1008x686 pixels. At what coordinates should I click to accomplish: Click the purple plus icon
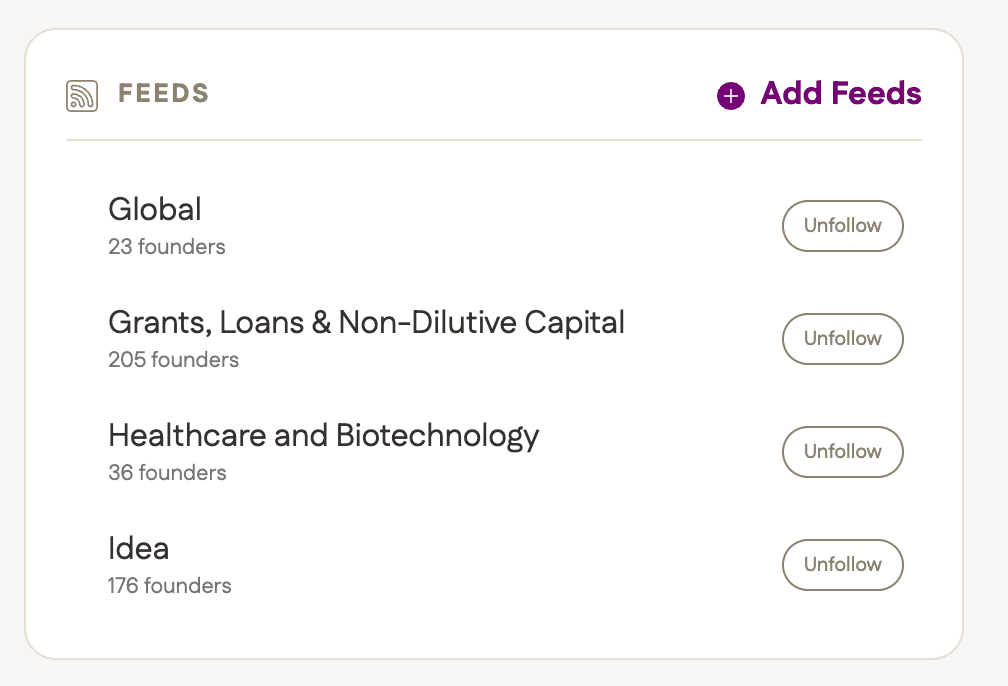click(730, 95)
